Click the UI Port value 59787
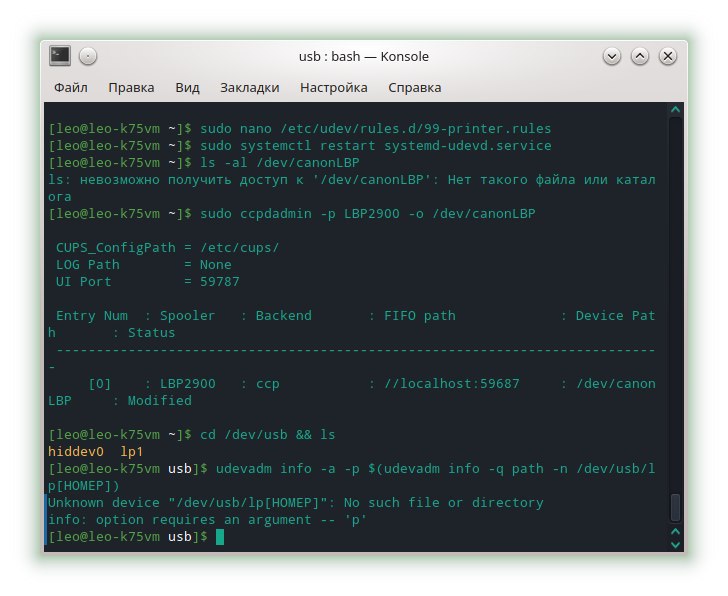Viewport: 728px width, 596px height. point(220,282)
